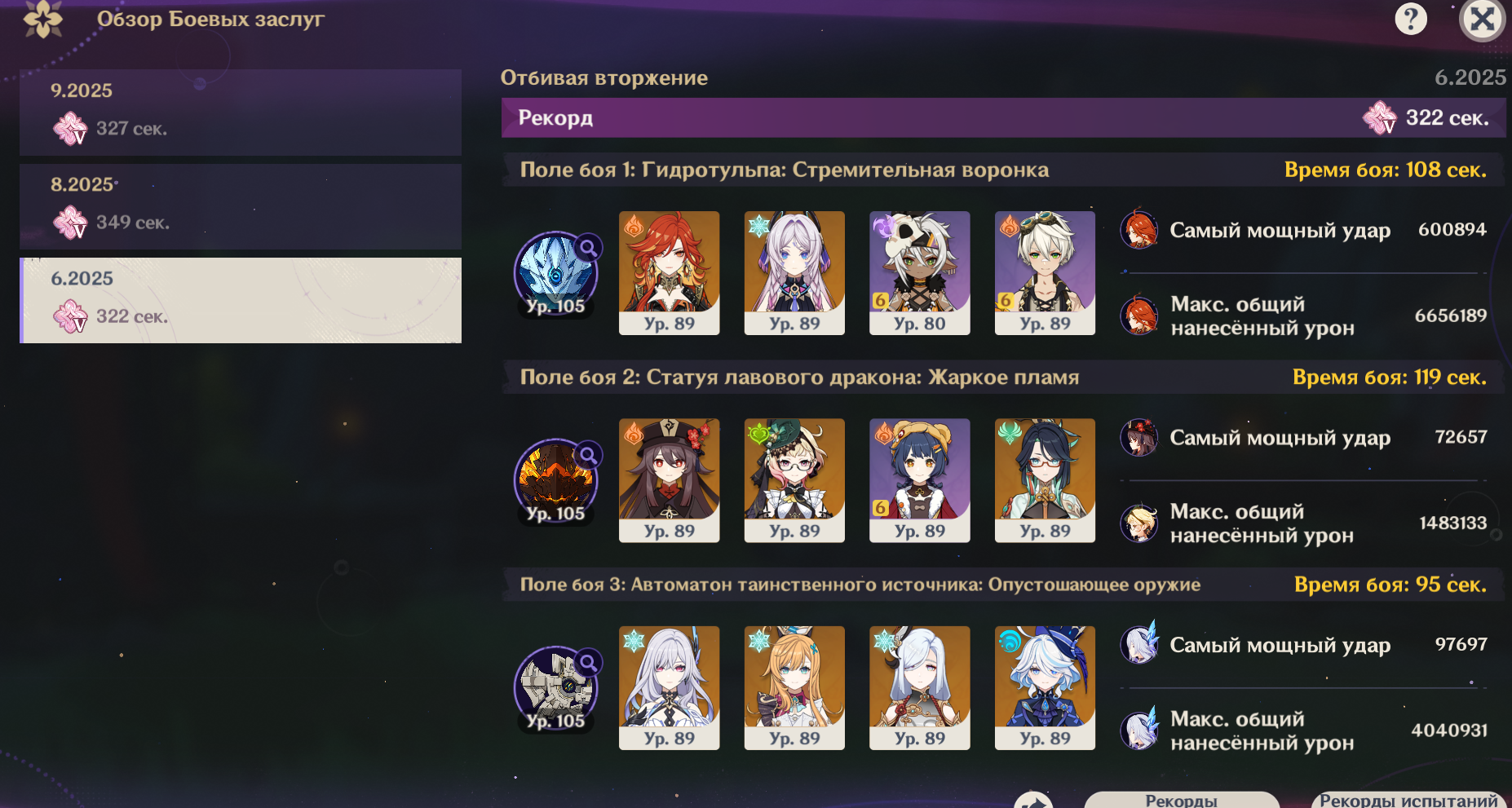Click the small avatar beside damage value 600894
Image resolution: width=1512 pixels, height=808 pixels.
pyautogui.click(x=1138, y=230)
